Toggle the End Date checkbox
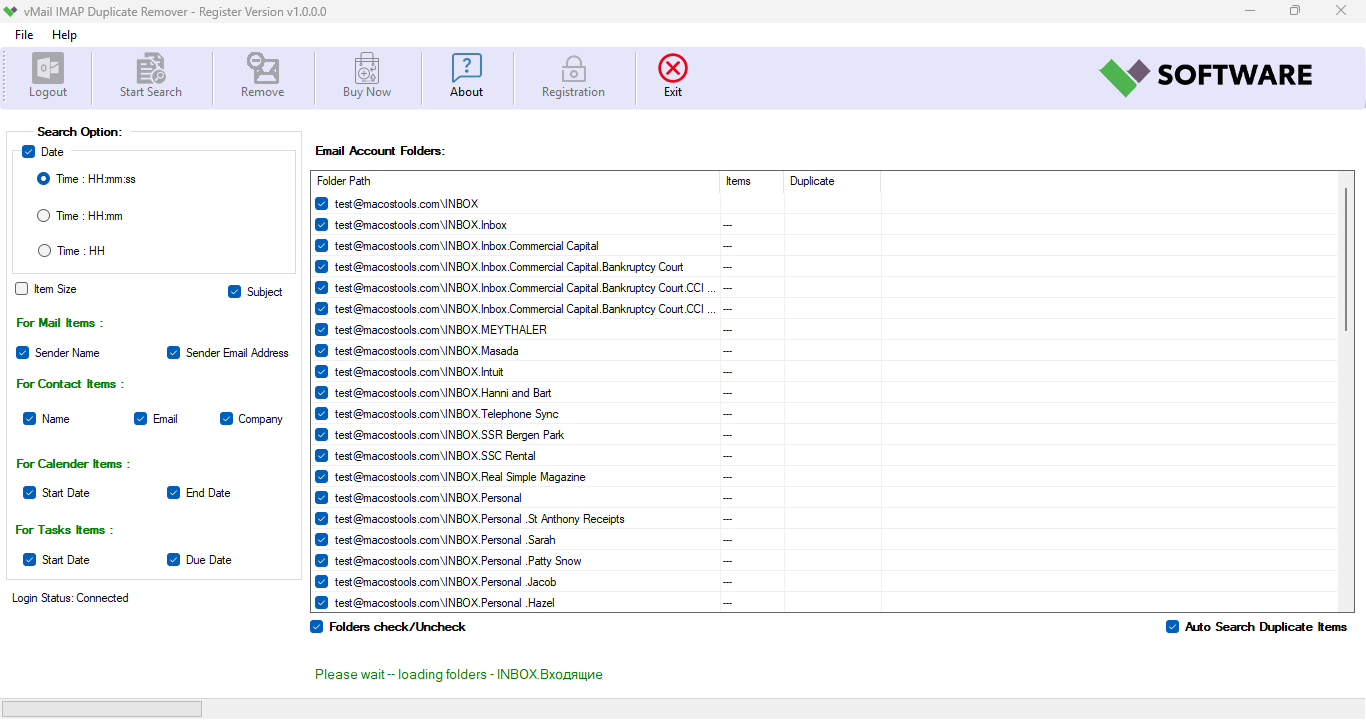Screen dimensions: 1366x720 (x=174, y=493)
